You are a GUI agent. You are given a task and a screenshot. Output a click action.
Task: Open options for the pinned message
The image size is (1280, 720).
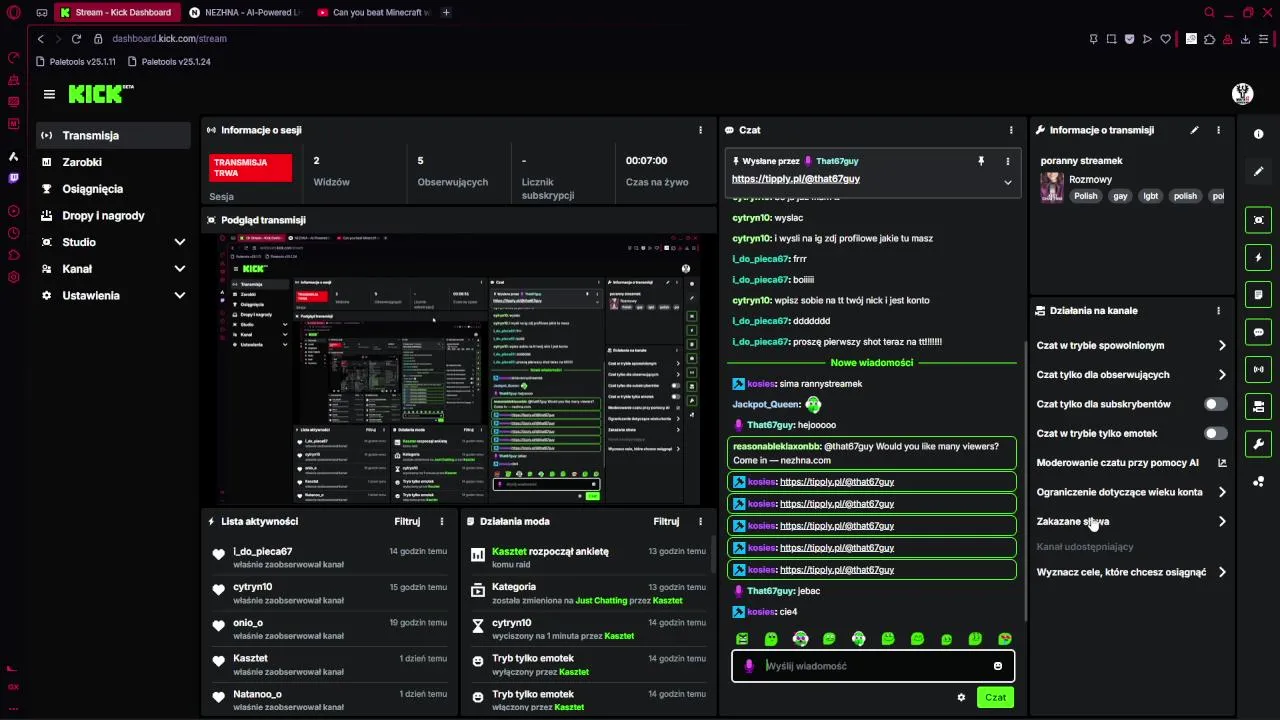click(1007, 161)
